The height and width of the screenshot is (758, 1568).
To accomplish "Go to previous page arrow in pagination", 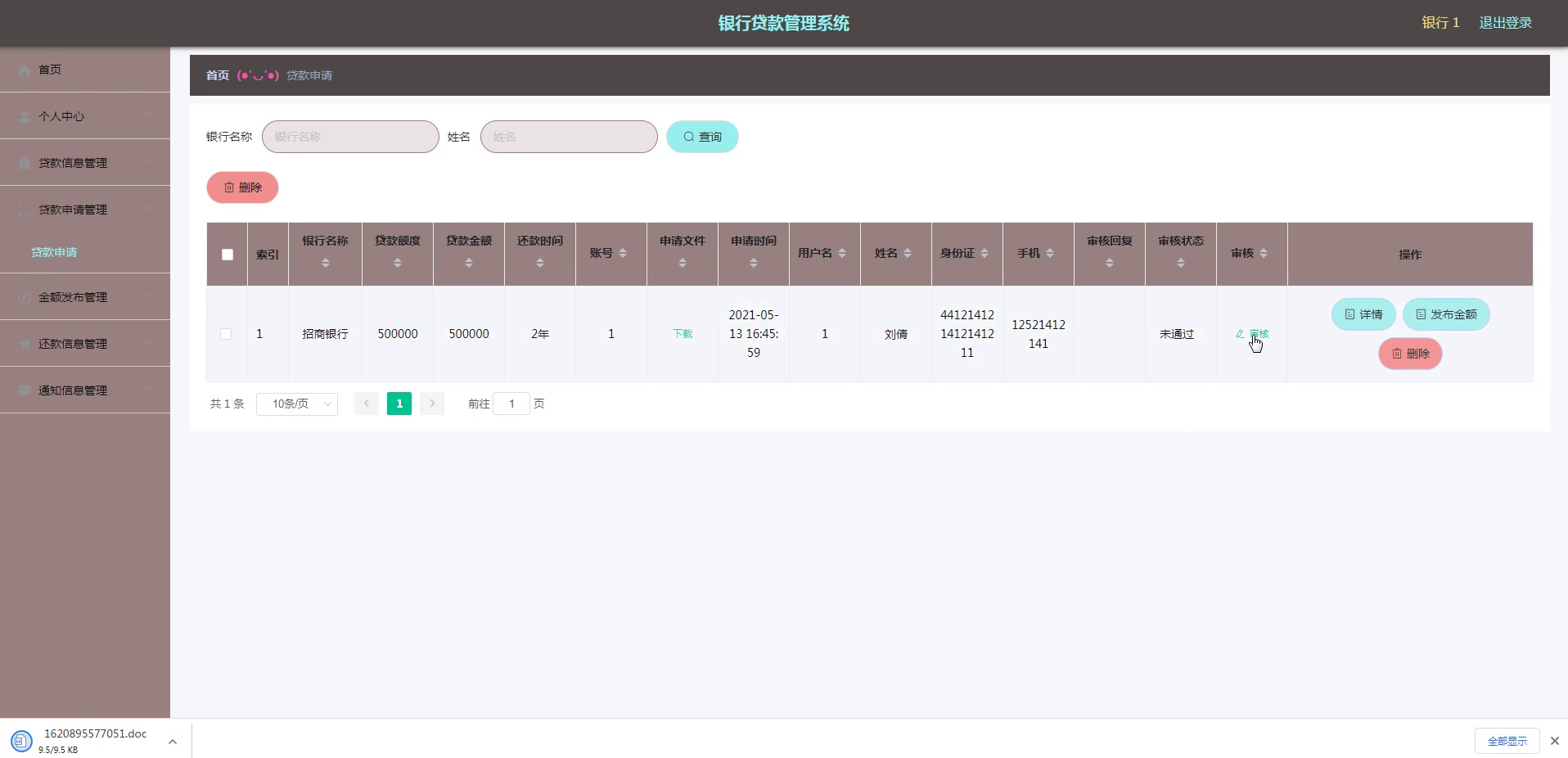I will (366, 404).
